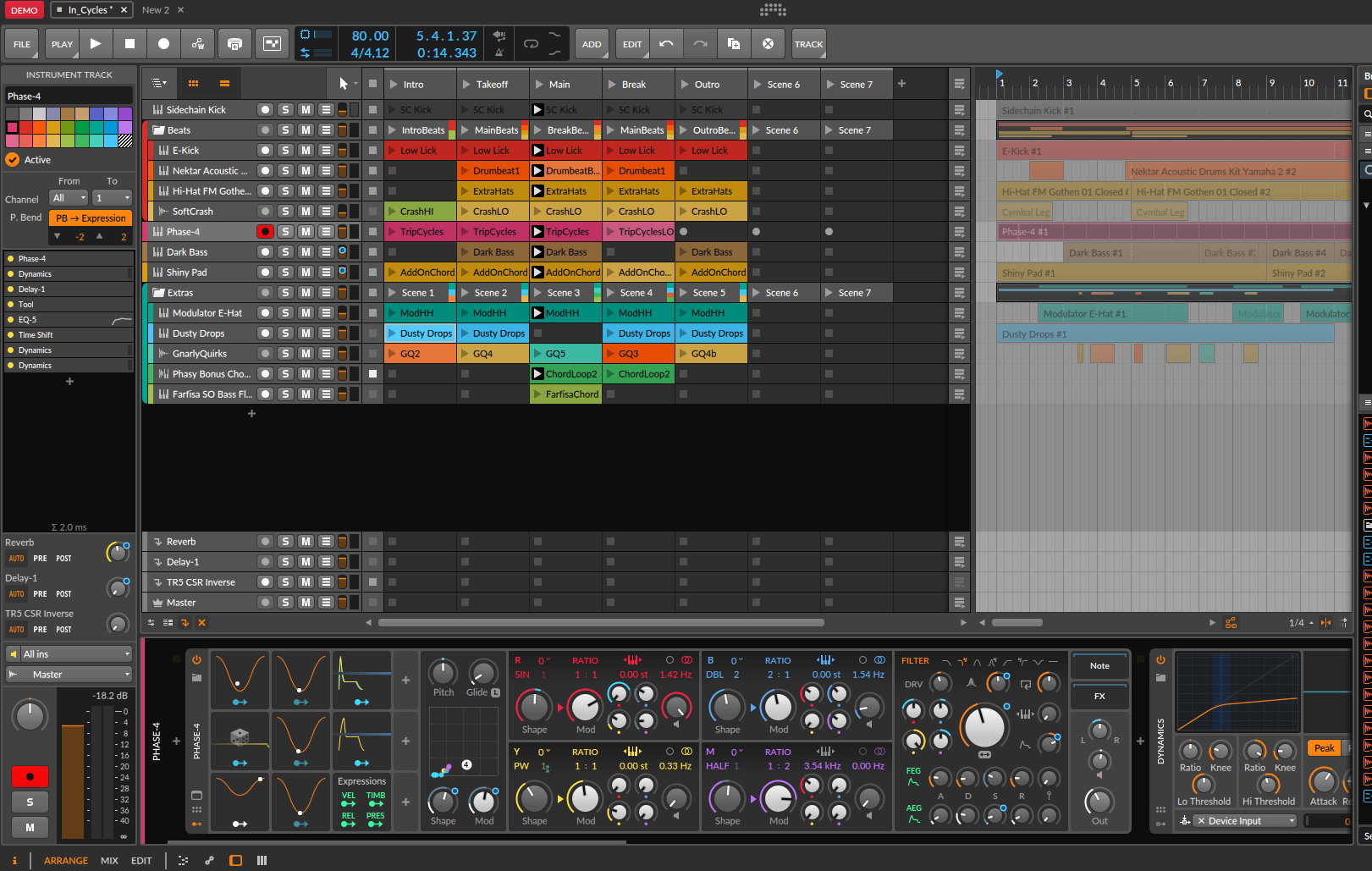Click the info icon in bottom bar
This screenshot has height=871, width=1372.
(14, 860)
